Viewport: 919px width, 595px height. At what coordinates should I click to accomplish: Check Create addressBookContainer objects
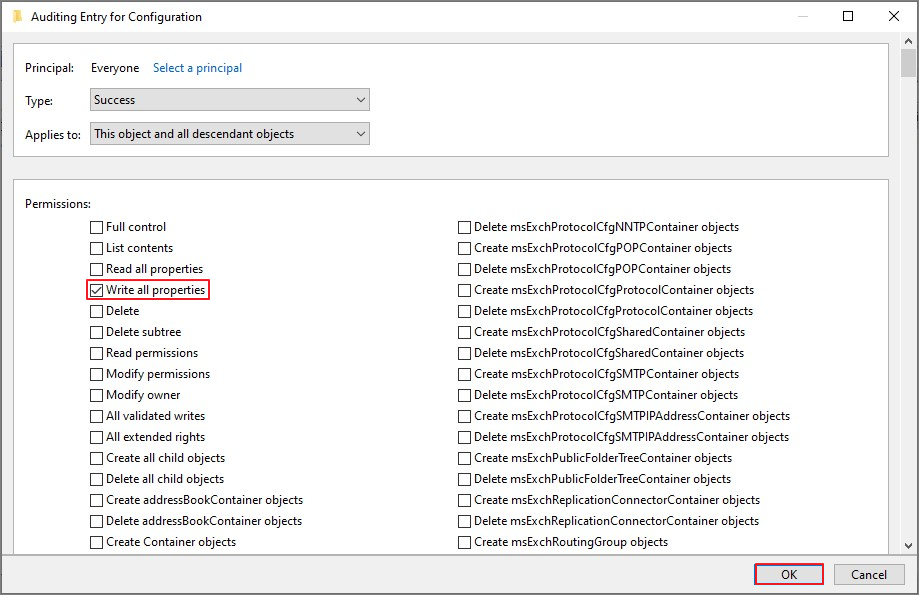tap(97, 501)
